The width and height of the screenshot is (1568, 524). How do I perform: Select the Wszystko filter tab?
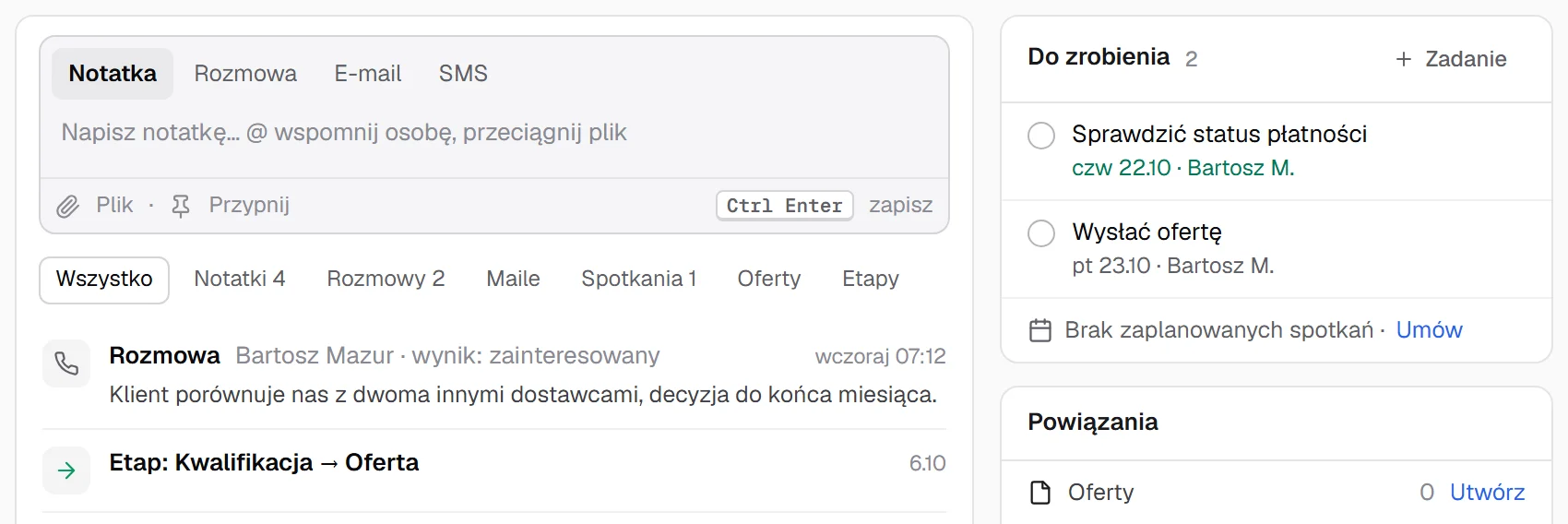(104, 280)
